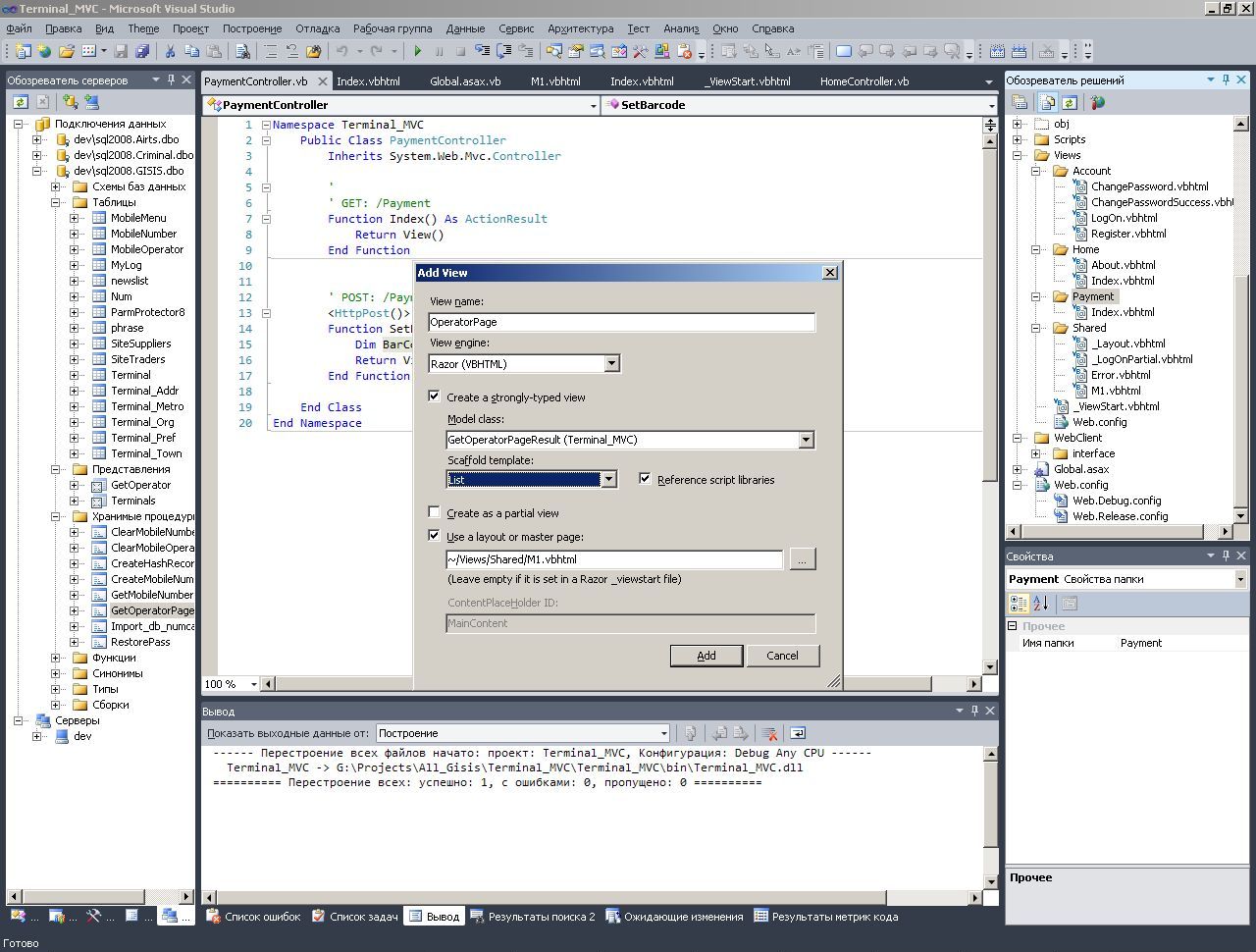Click the Connect to Database icon
This screenshot has width=1256, height=952.
(x=70, y=101)
